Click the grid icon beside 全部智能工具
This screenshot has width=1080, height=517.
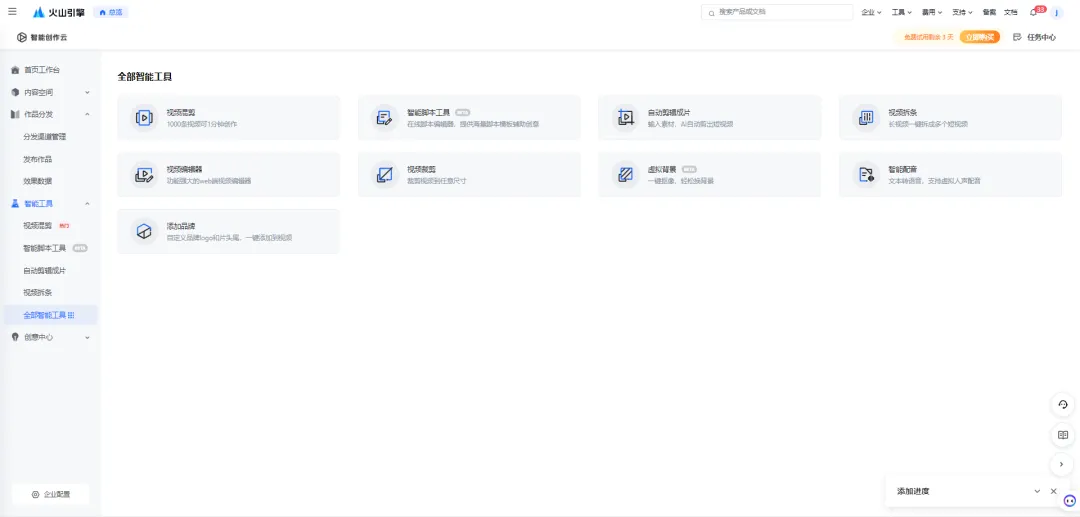pos(71,315)
